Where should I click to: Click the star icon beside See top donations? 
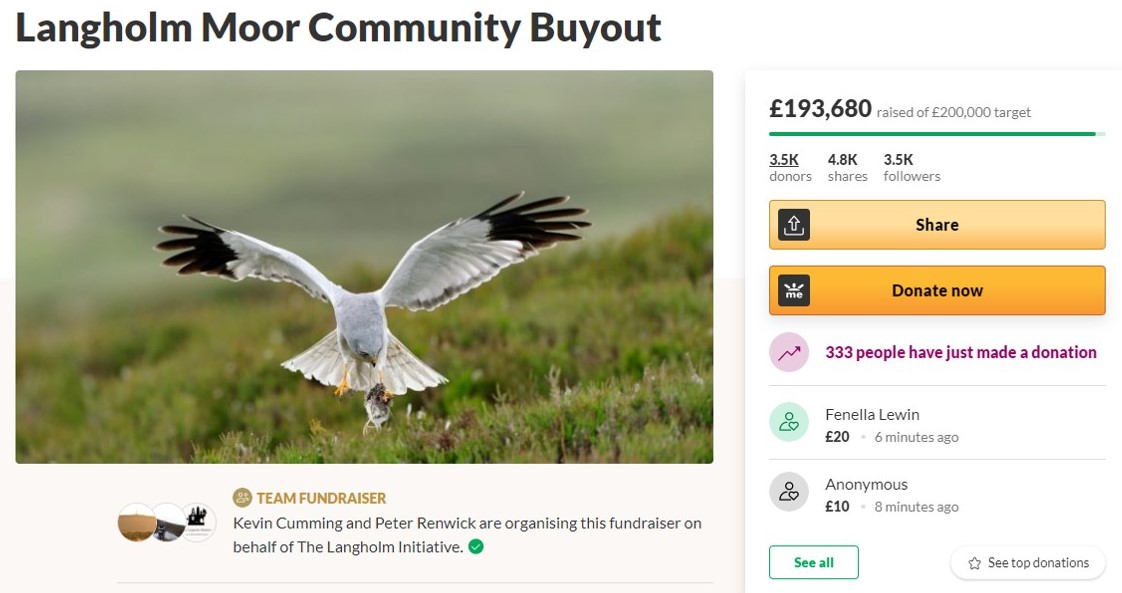coord(974,564)
